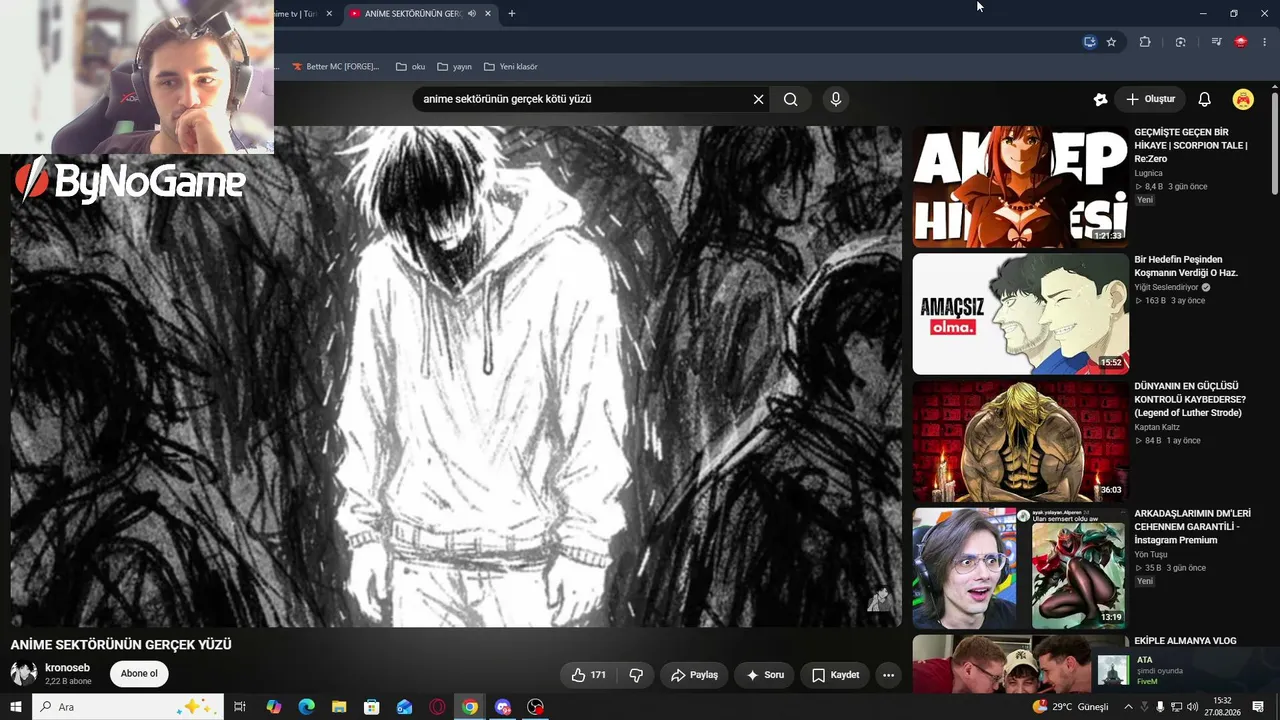The width and height of the screenshot is (1280, 720).
Task: Launch Microsoft Copilot from the taskbar
Action: click(x=274, y=707)
